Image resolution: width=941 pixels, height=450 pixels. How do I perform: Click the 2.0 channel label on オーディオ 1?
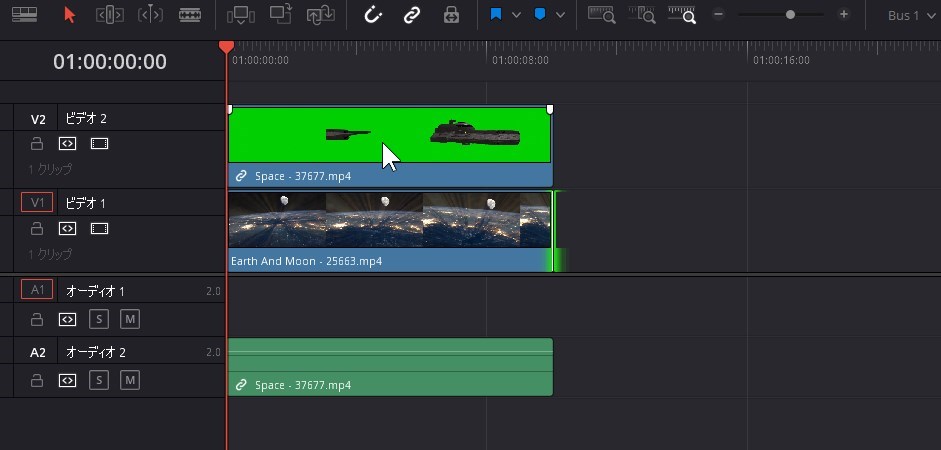coord(213,292)
